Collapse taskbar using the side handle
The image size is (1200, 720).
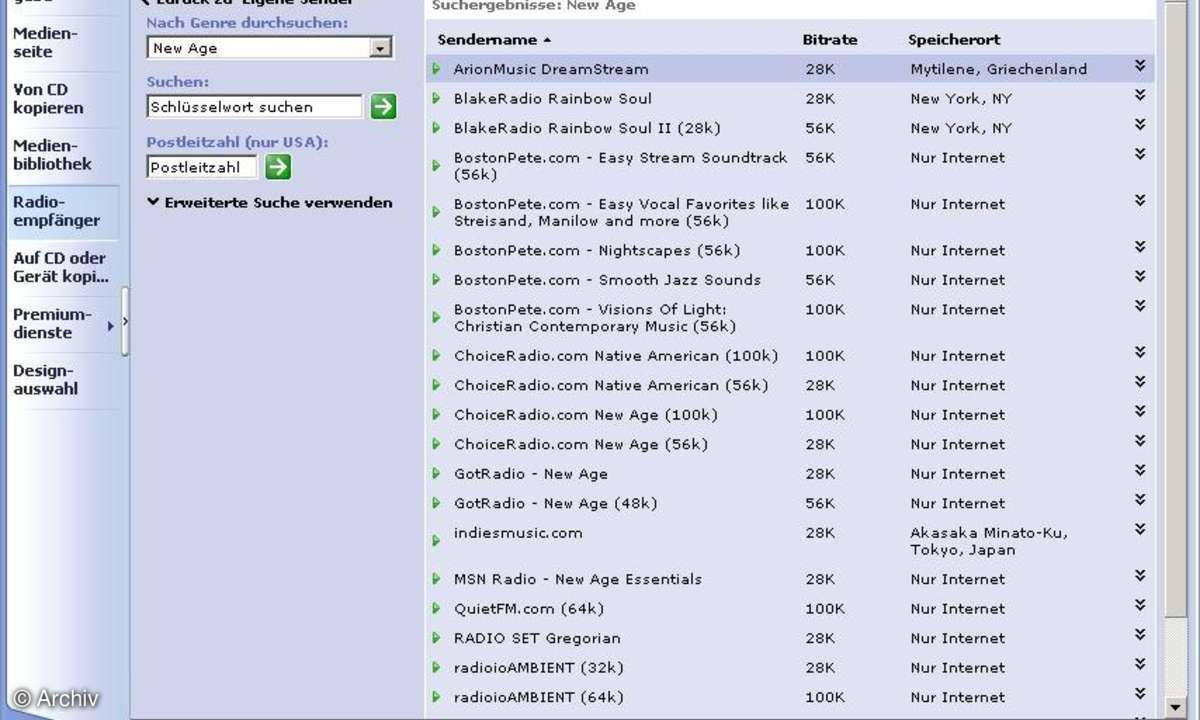125,321
